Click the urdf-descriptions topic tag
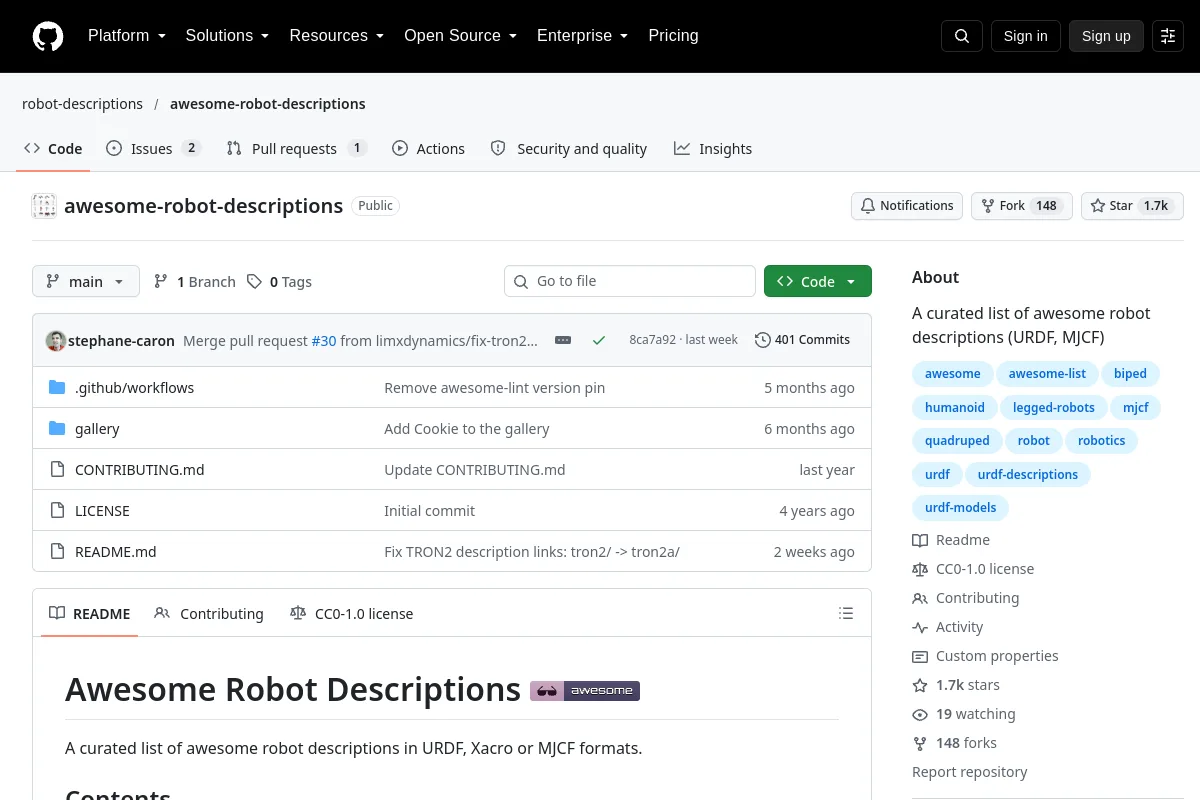This screenshot has width=1200, height=800. (x=1028, y=474)
